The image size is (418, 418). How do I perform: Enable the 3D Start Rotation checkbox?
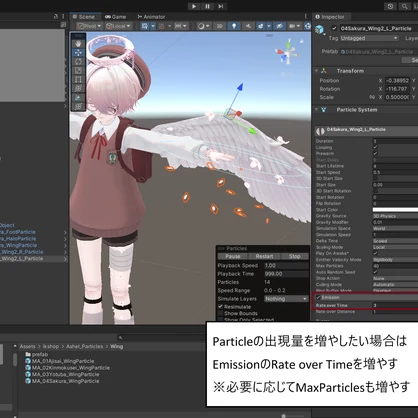375,191
